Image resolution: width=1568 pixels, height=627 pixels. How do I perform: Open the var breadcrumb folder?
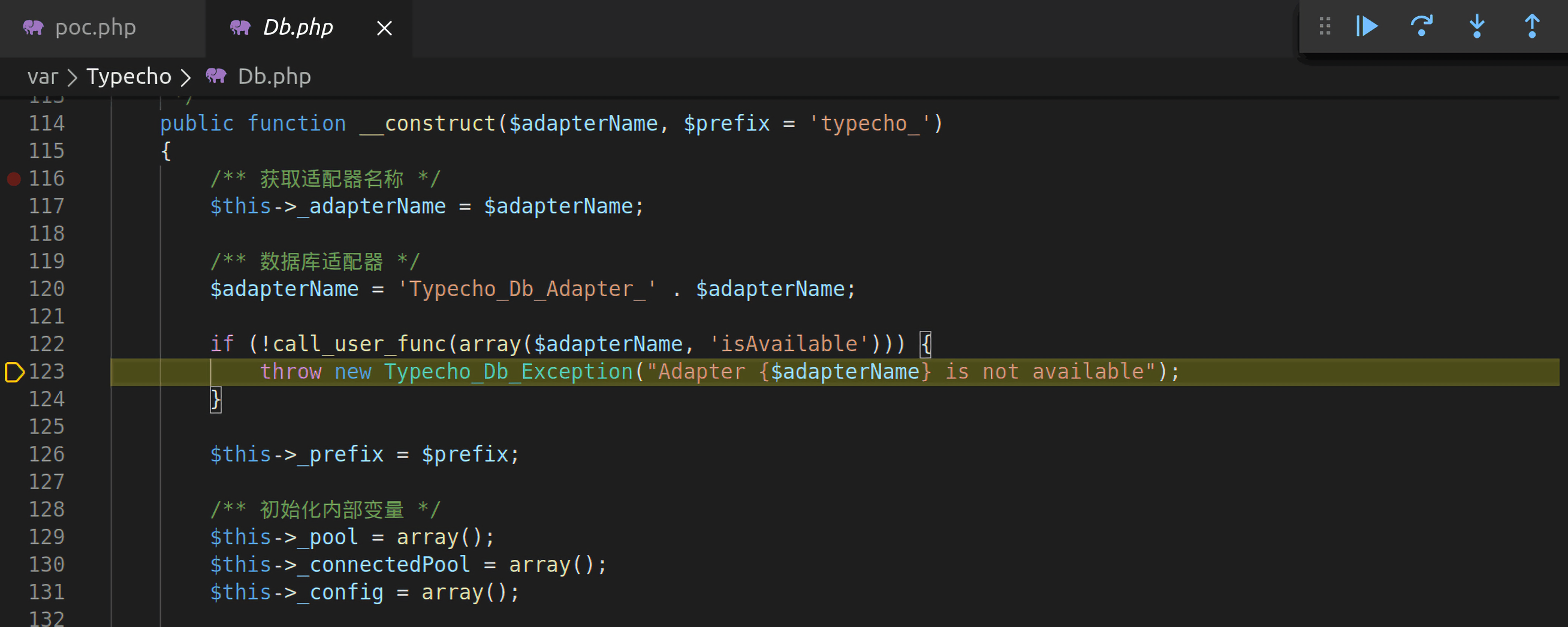point(43,77)
